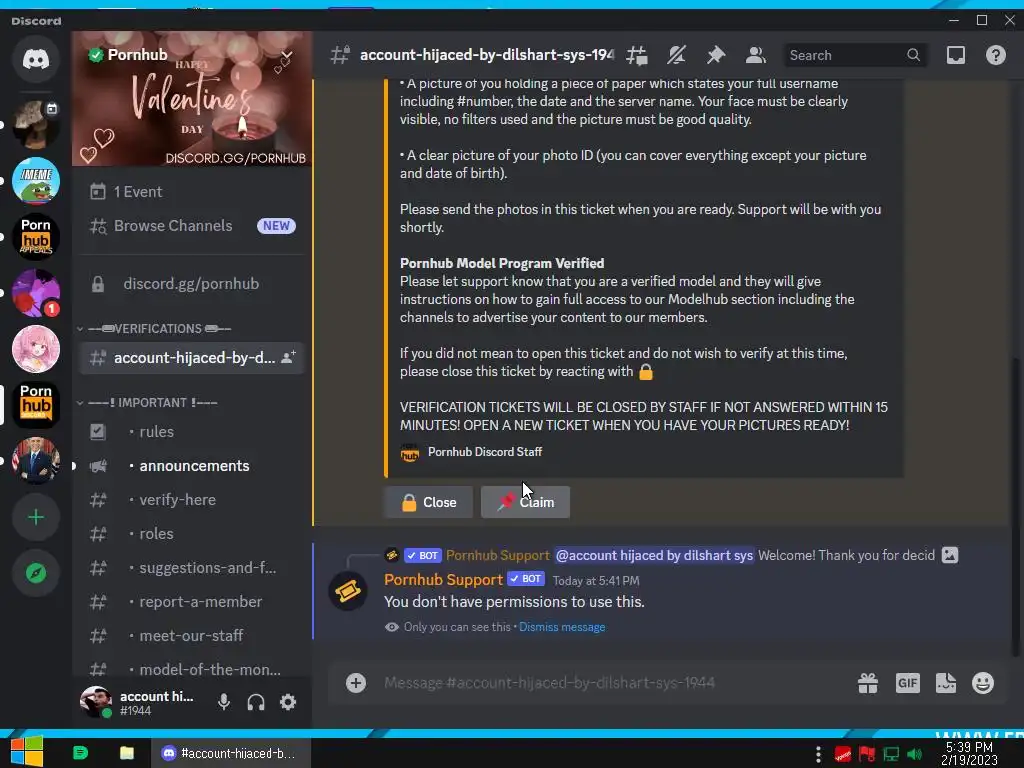Open User Settings gear
The width and height of the screenshot is (1024, 768).
[288, 702]
